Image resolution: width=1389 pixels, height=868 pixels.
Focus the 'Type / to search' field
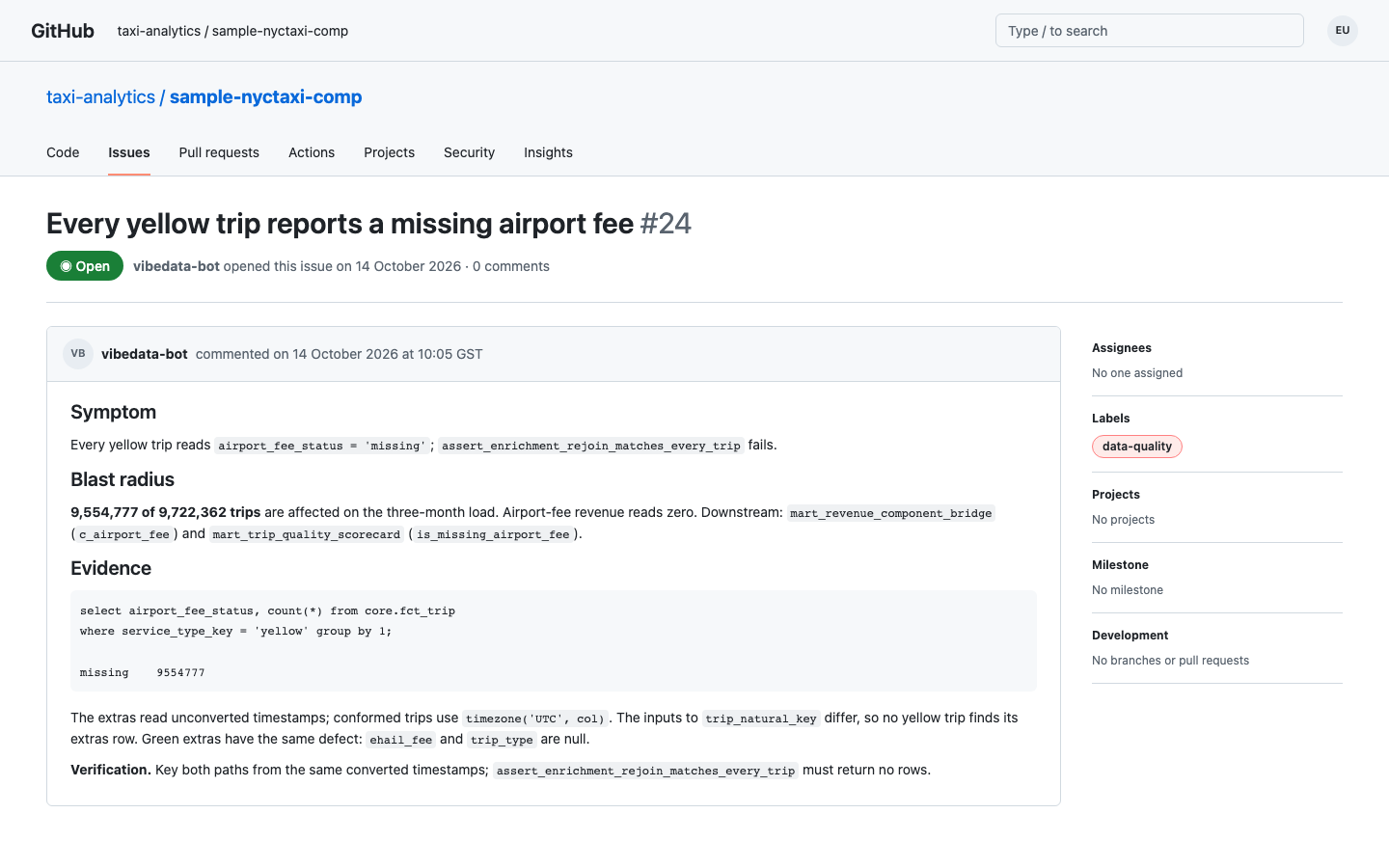tap(1149, 31)
